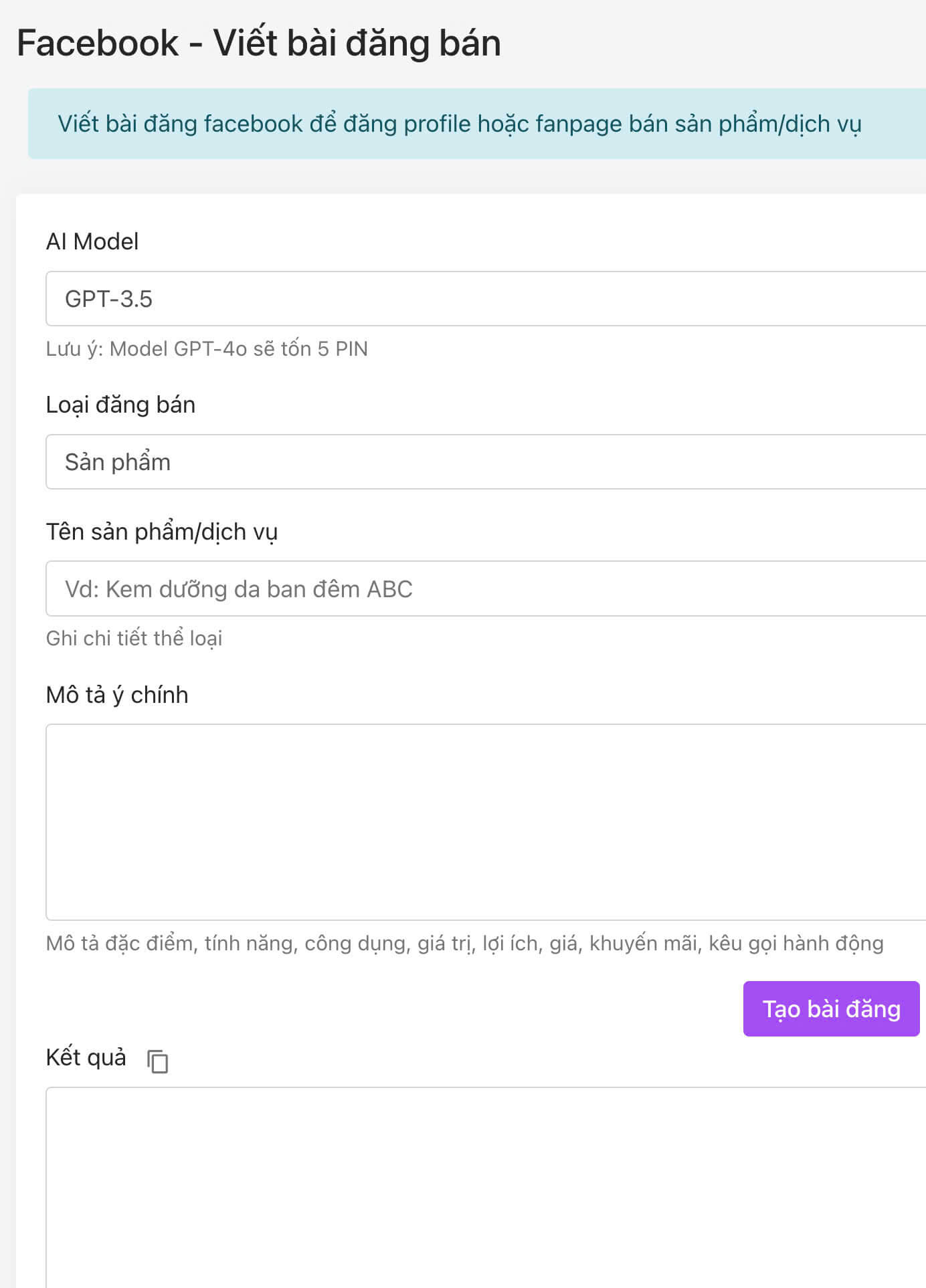Screen dimensions: 926x1288
Task: Expand the GPT-3.5 model selector
Action: [x=468, y=297]
